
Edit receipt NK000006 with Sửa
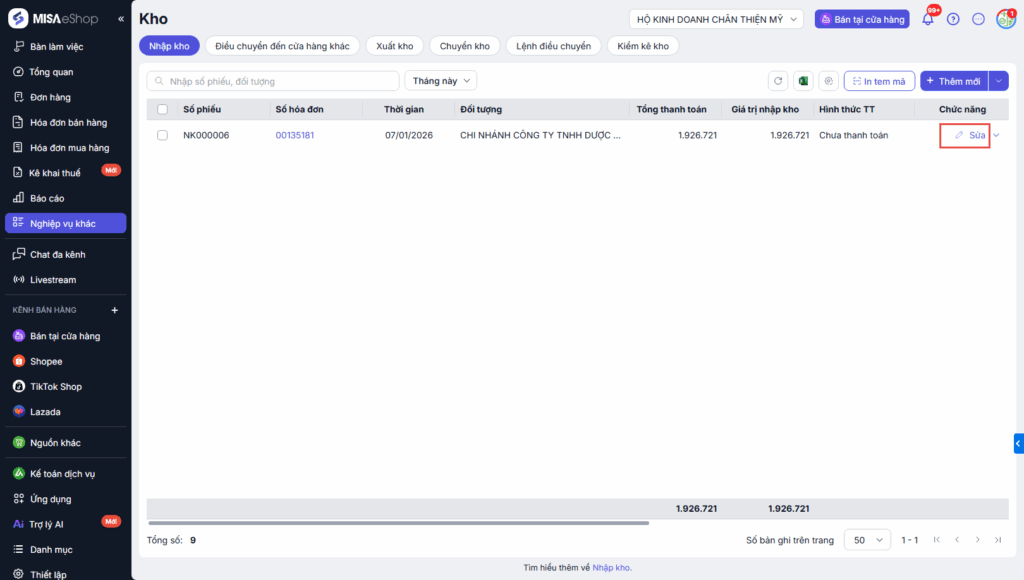(x=970, y=135)
